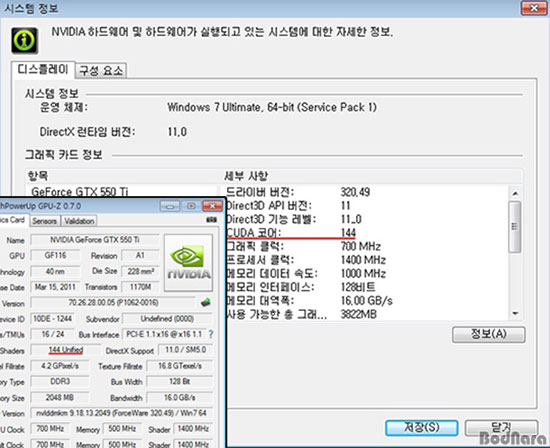This screenshot has width=550, height=448.
Task: Click the NVIDIA logo in GPU-Z
Action: (x=189, y=262)
